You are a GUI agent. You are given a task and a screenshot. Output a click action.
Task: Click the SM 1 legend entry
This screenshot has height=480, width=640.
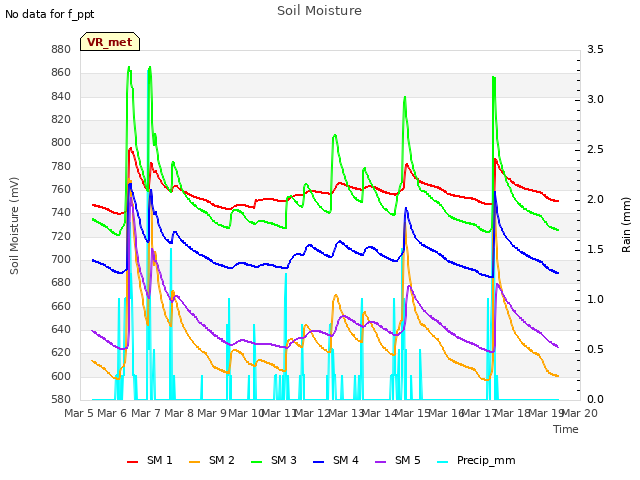tap(150, 460)
